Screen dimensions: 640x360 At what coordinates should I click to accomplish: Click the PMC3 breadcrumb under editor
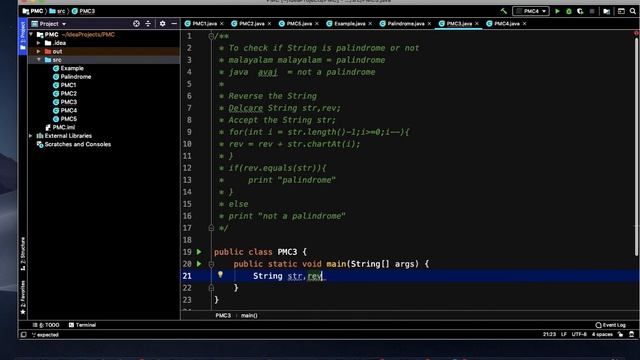[223, 316]
